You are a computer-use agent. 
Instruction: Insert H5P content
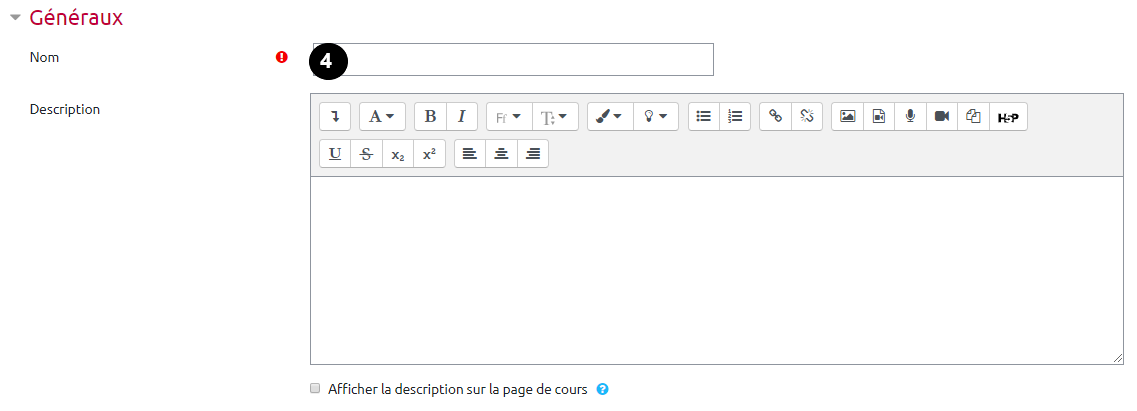[1008, 117]
